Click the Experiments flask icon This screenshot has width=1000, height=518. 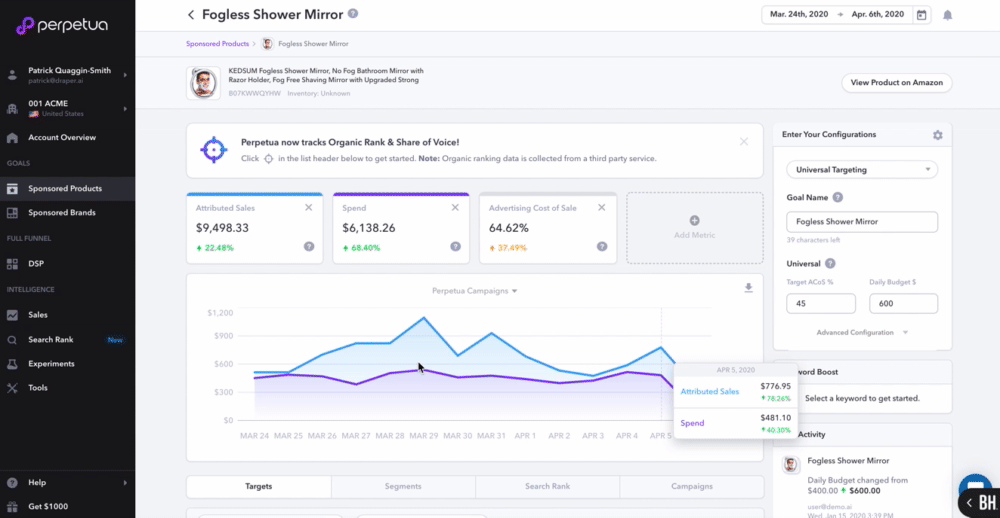(12, 364)
